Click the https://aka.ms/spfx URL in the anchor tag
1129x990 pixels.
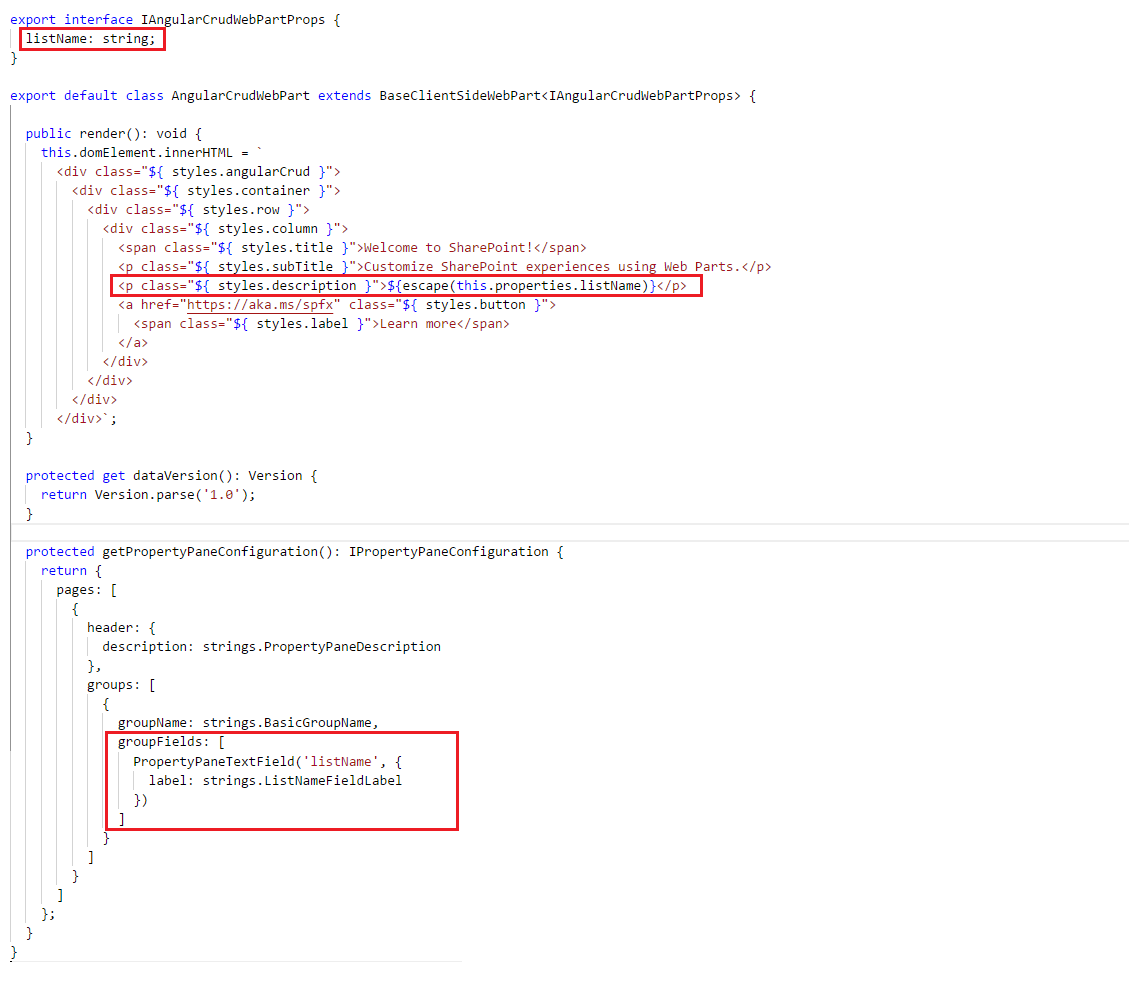(259, 305)
